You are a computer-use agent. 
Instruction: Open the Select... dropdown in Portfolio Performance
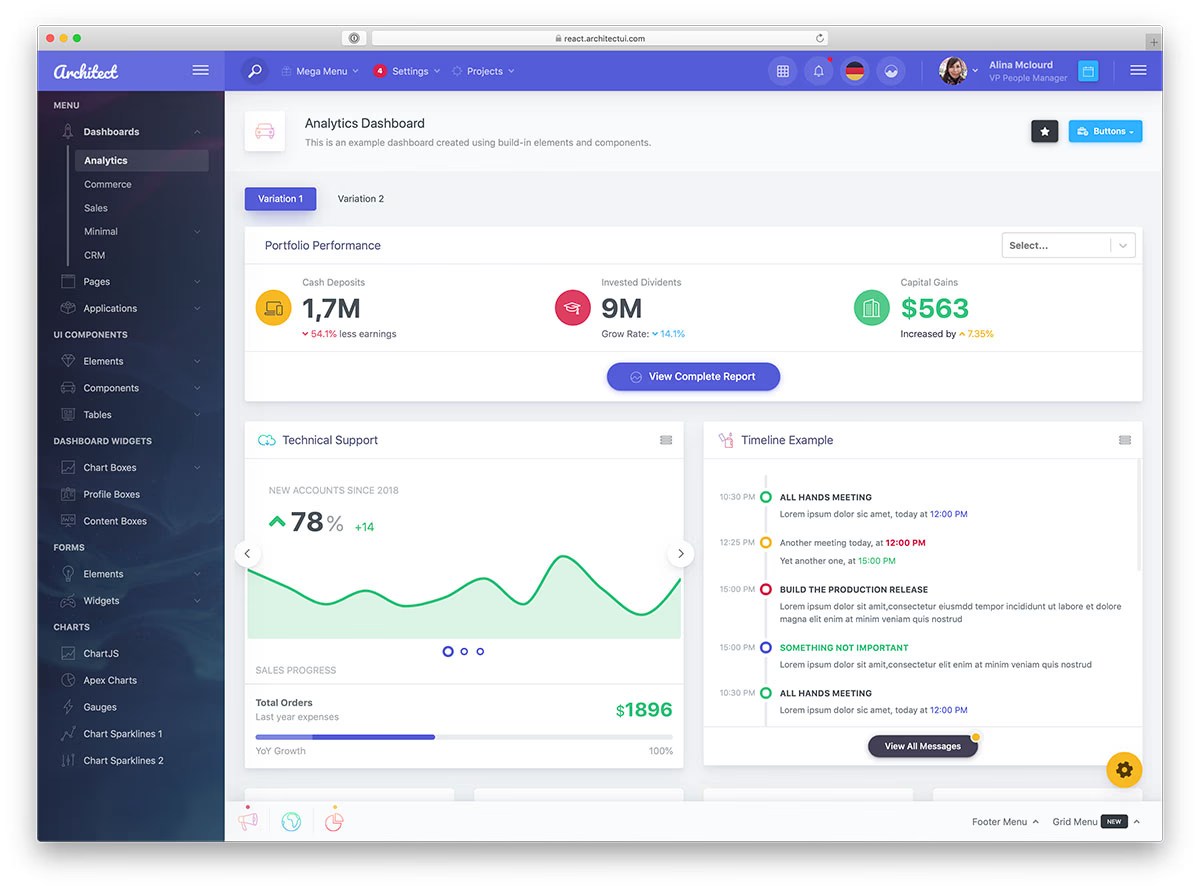pos(1068,245)
